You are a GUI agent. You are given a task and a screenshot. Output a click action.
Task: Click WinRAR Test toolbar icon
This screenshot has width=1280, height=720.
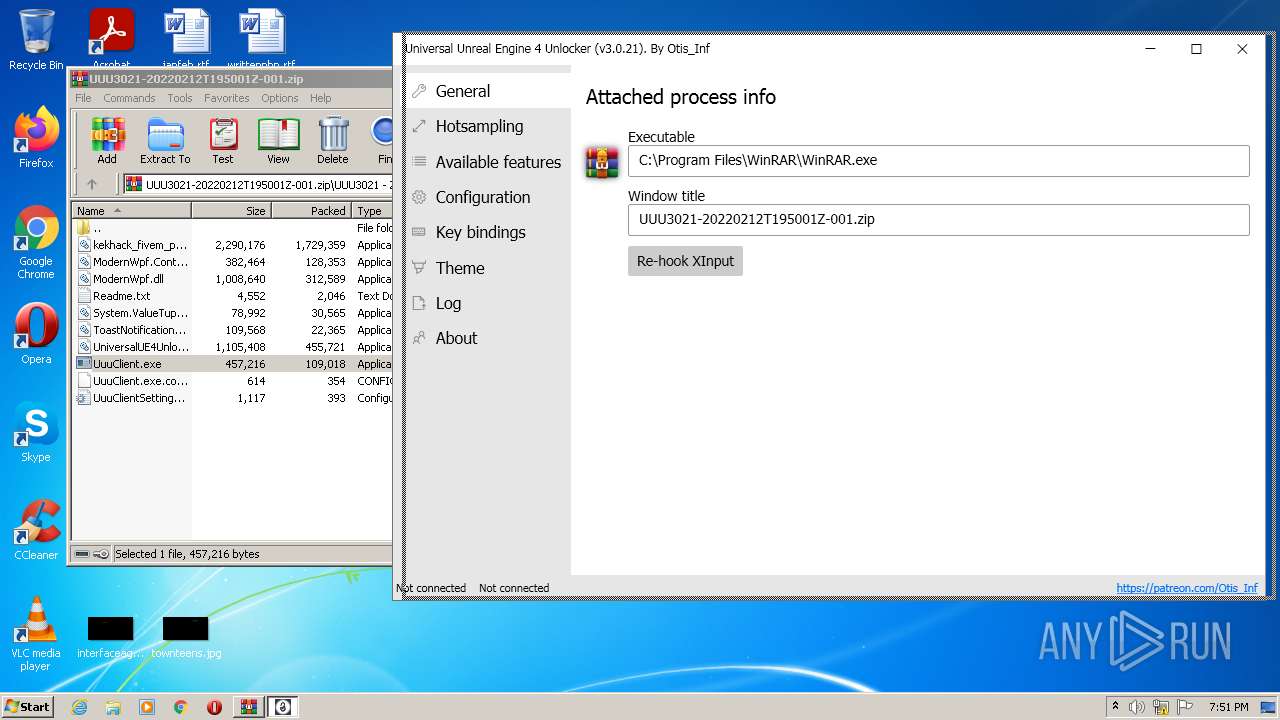[223, 140]
